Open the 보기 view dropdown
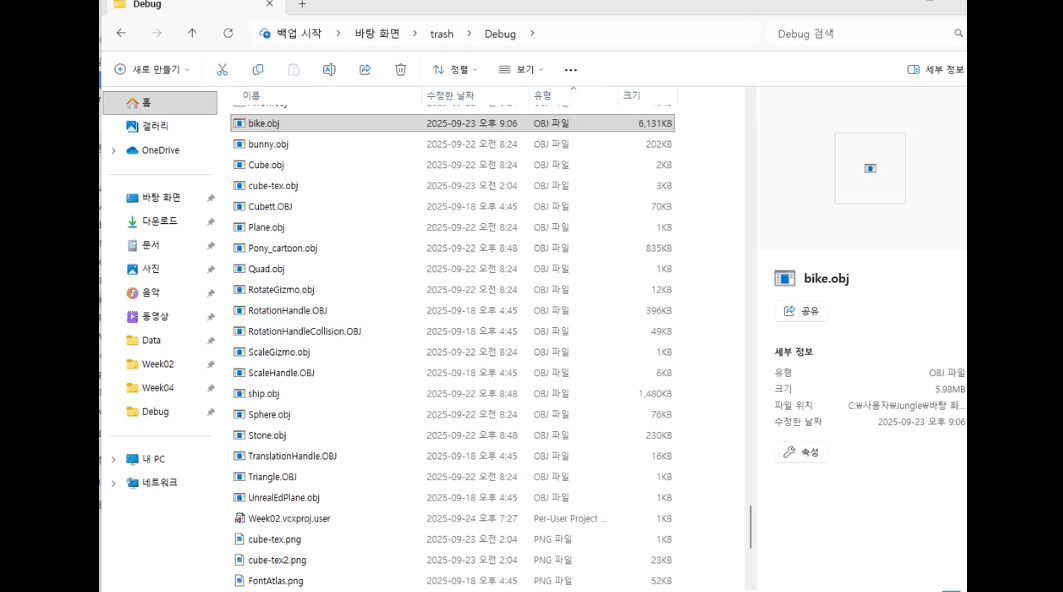The width and height of the screenshot is (1063, 592). 521,69
